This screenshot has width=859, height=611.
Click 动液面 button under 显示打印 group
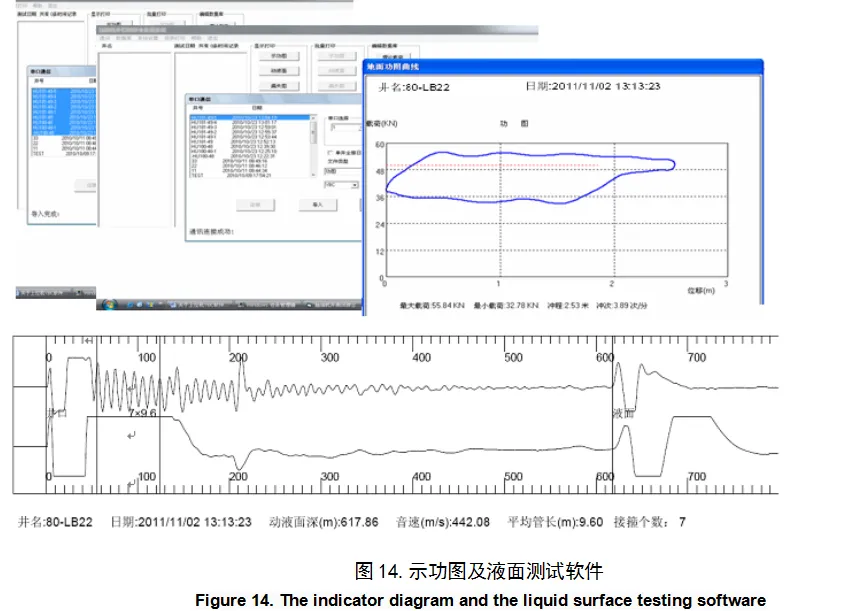pyautogui.click(x=279, y=71)
